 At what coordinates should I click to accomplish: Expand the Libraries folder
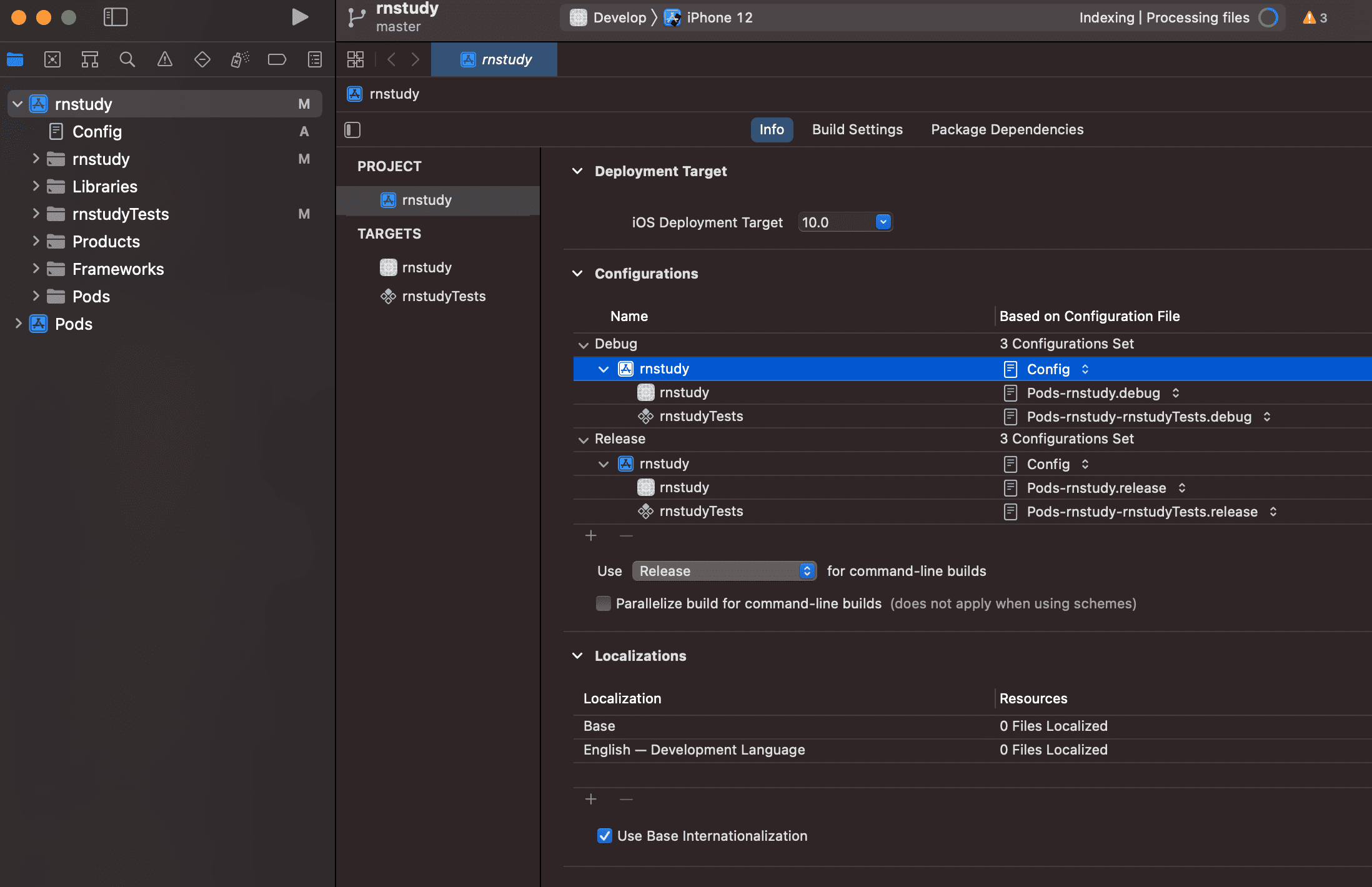click(x=36, y=186)
